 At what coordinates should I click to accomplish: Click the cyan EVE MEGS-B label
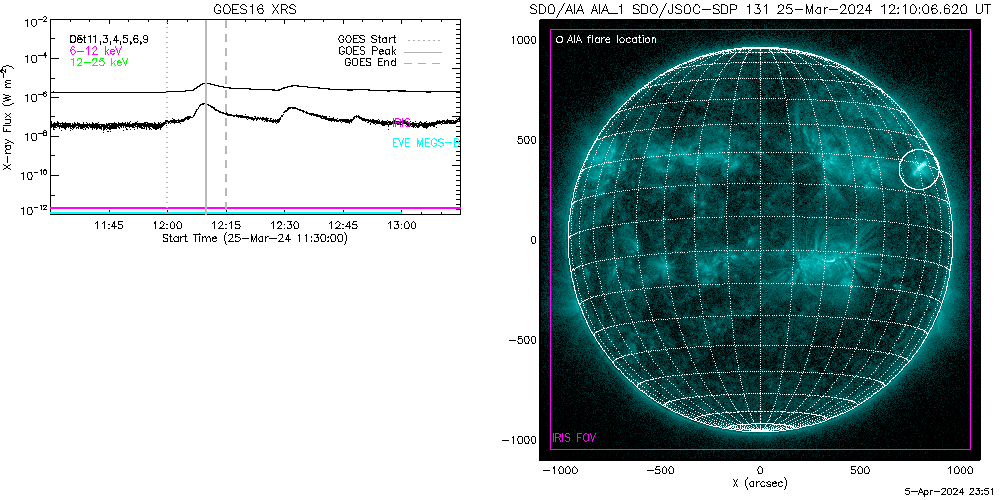425,144
